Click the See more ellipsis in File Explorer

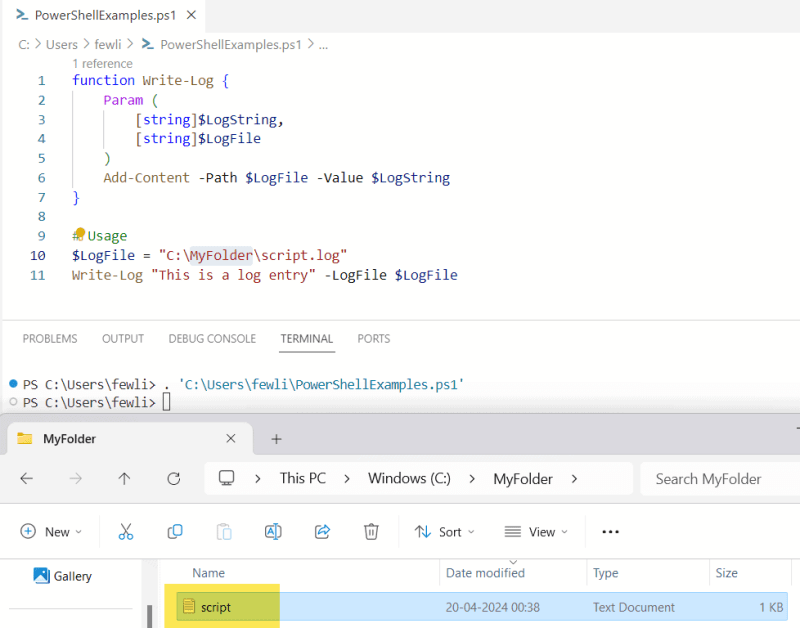[610, 531]
